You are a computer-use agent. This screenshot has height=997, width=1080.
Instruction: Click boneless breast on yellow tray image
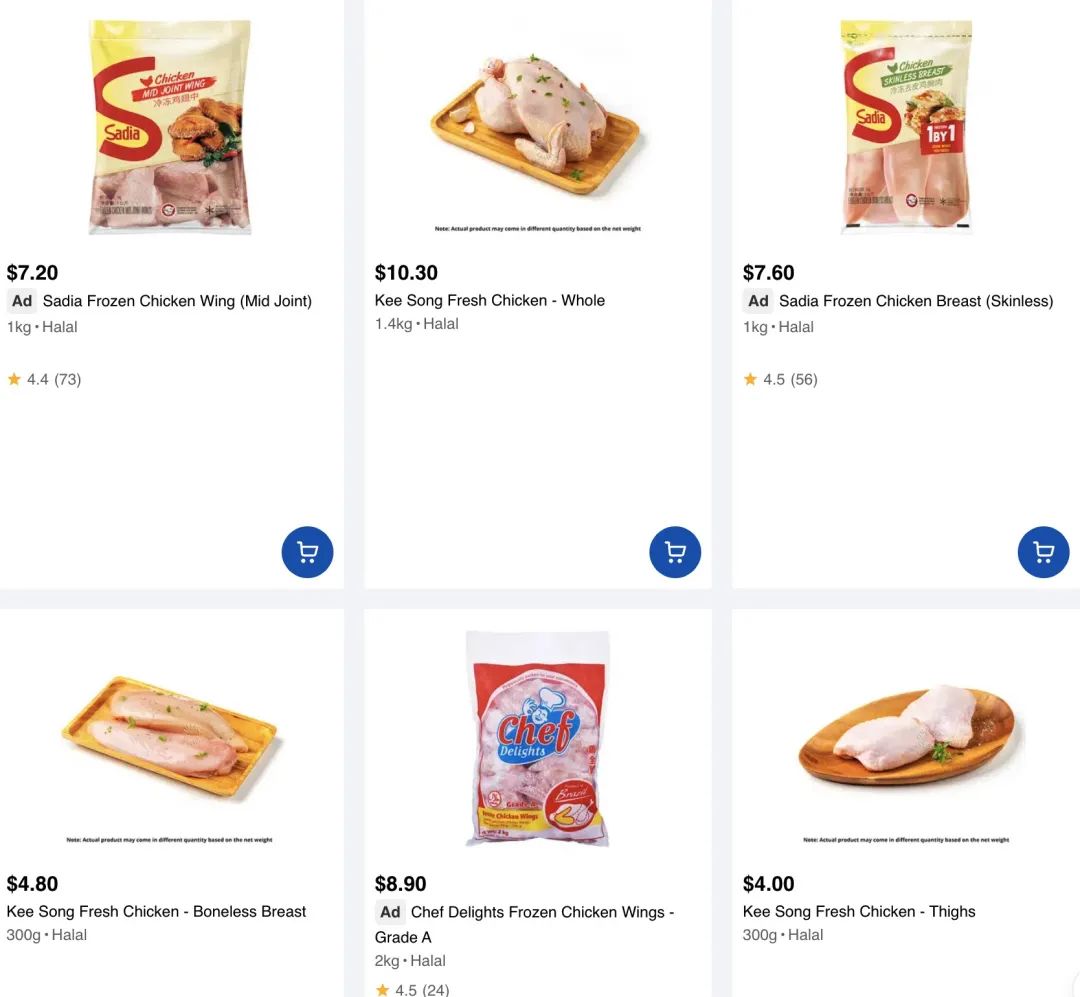point(170,738)
